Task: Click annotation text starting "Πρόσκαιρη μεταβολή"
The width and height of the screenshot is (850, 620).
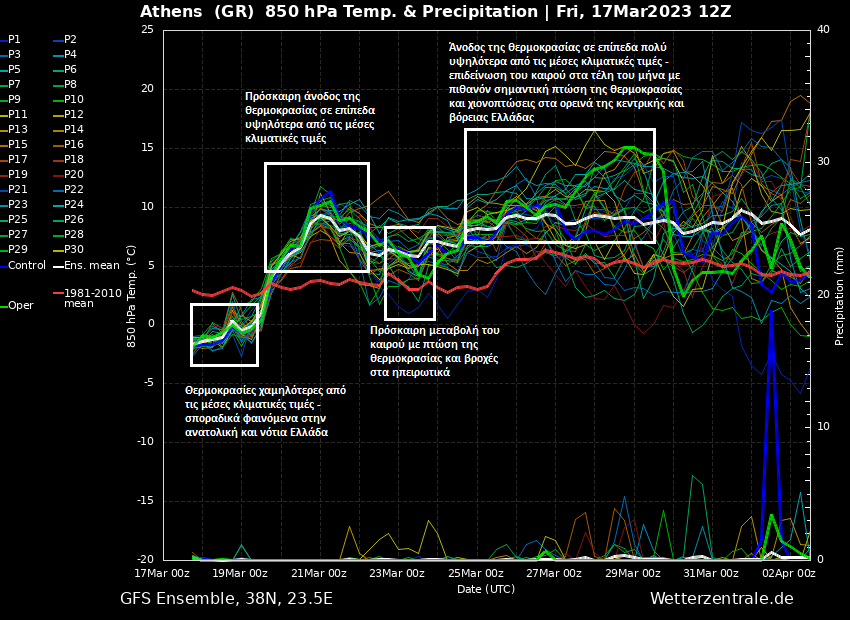Action: (x=434, y=351)
